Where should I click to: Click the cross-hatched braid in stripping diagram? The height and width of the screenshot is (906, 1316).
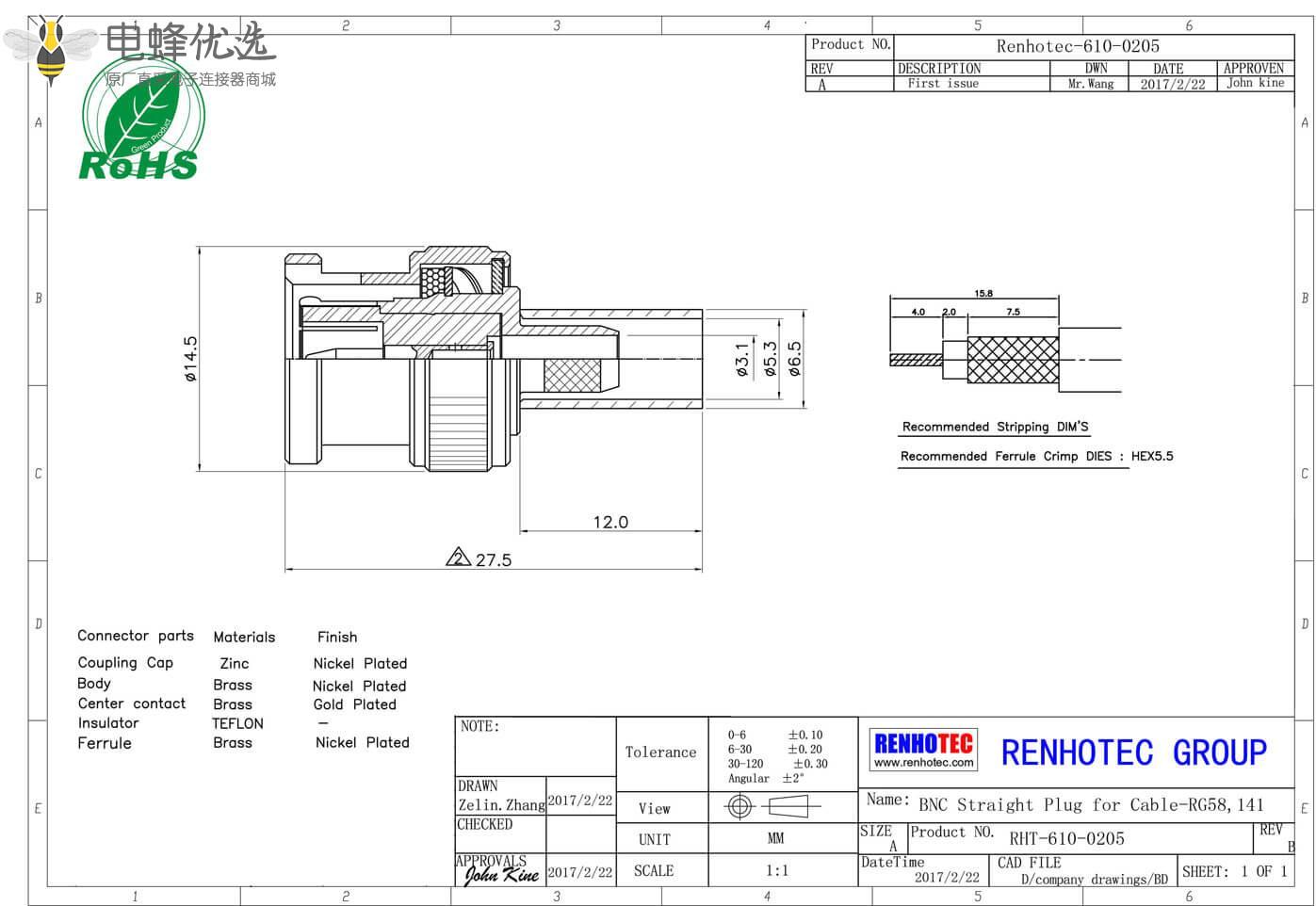pos(1014,360)
